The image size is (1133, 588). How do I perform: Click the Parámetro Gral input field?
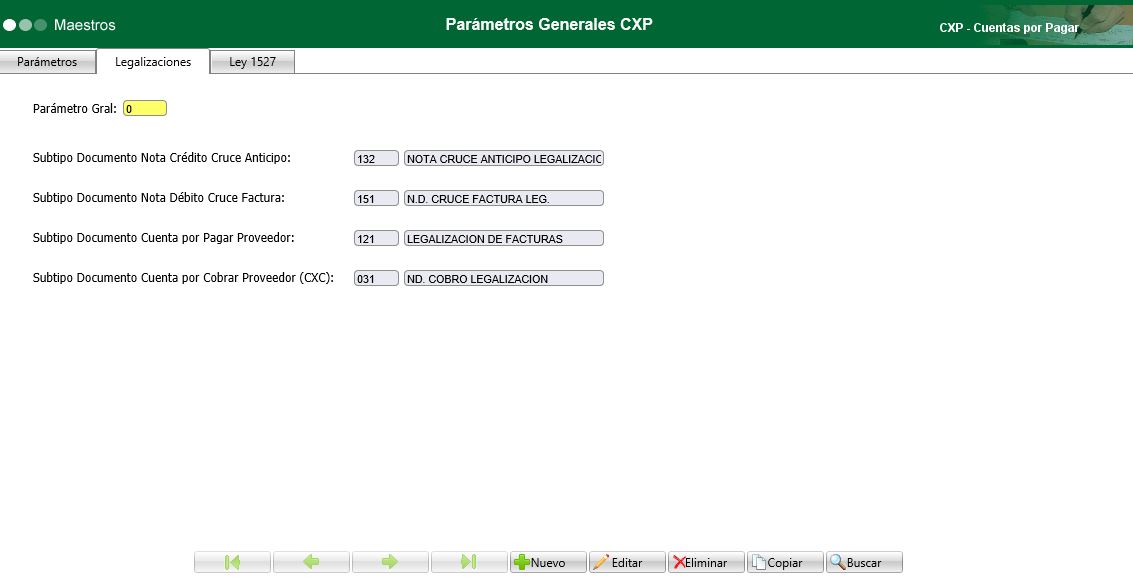pos(145,108)
